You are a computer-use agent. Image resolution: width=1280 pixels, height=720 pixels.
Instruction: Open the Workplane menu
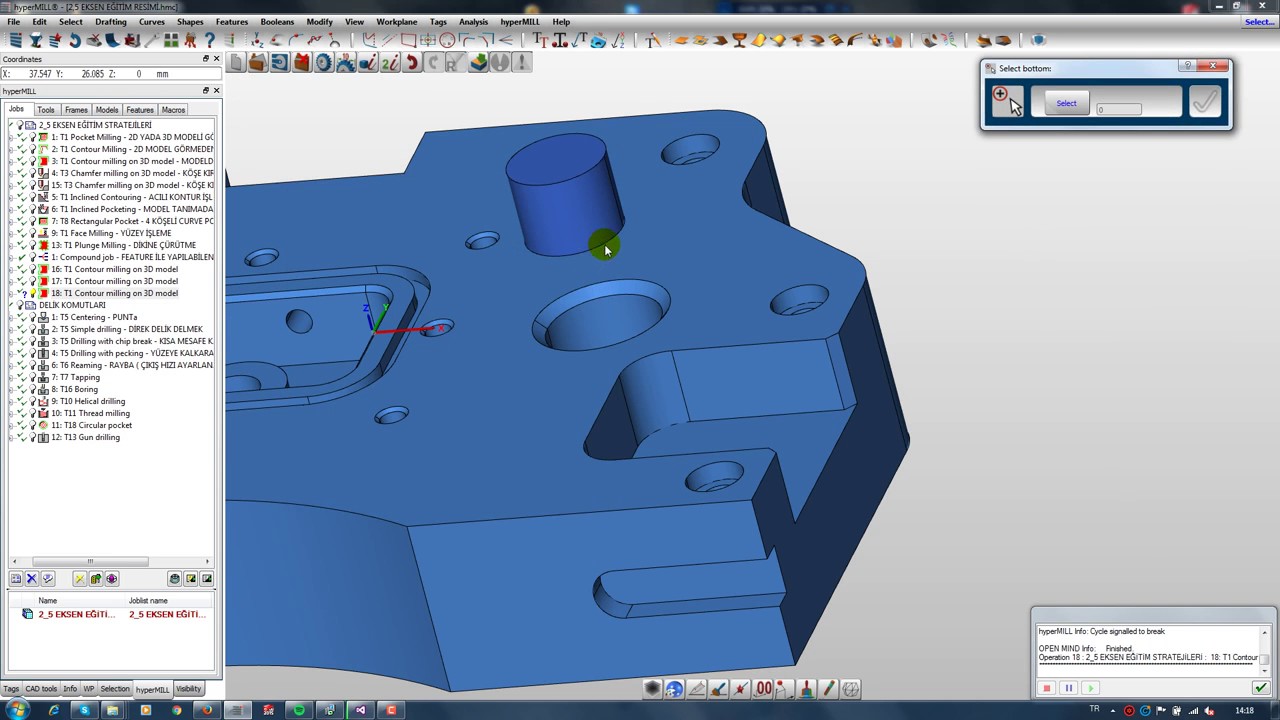(397, 22)
